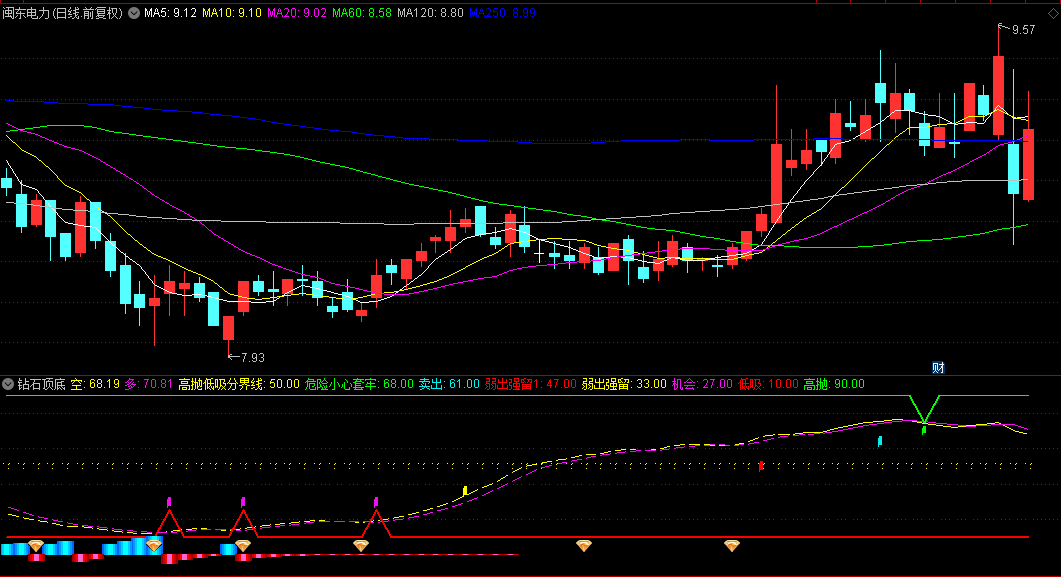Select the MA10: 9.10 label

231,13
